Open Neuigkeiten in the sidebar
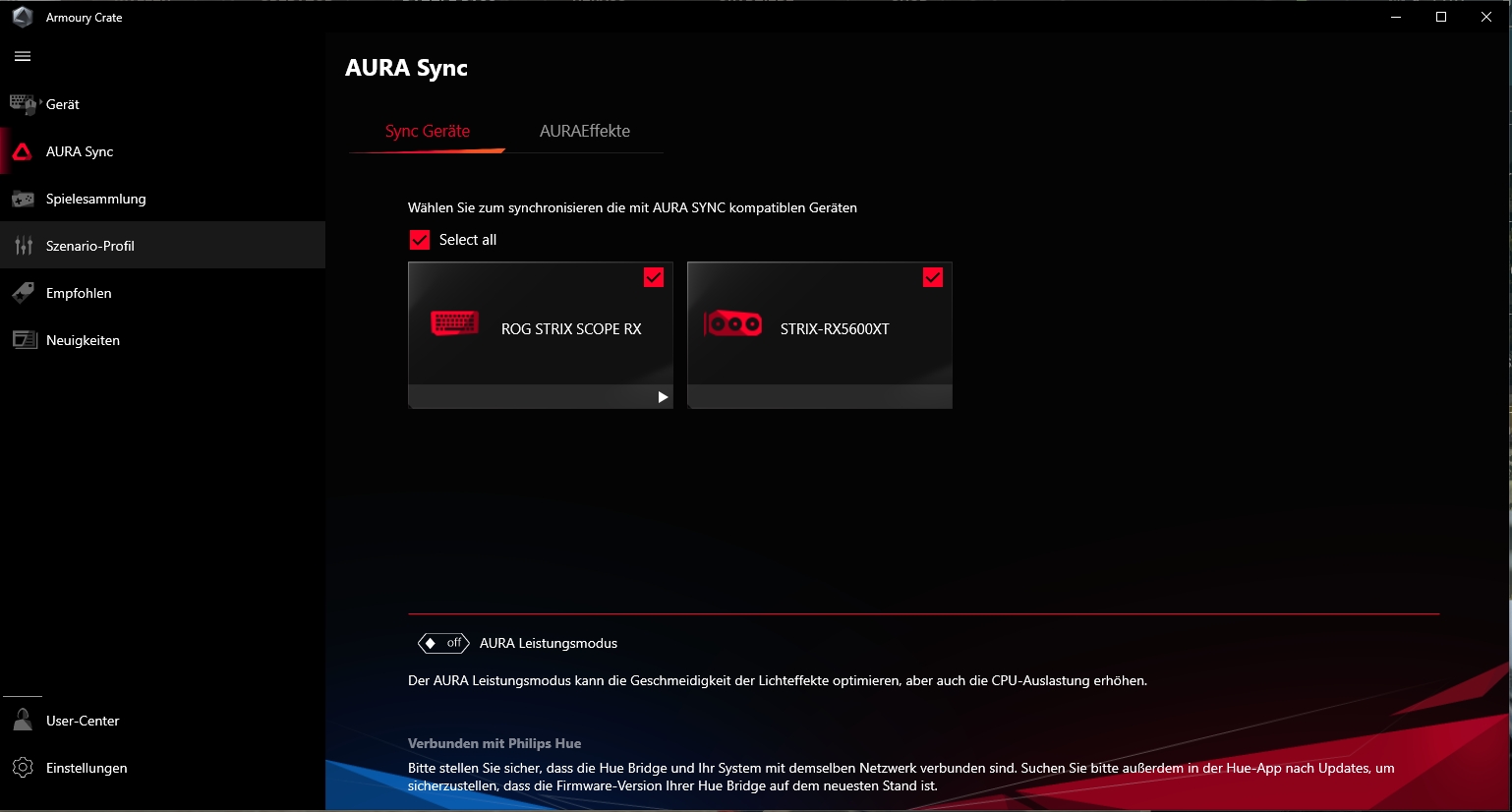The height and width of the screenshot is (812, 1512). pos(163,340)
